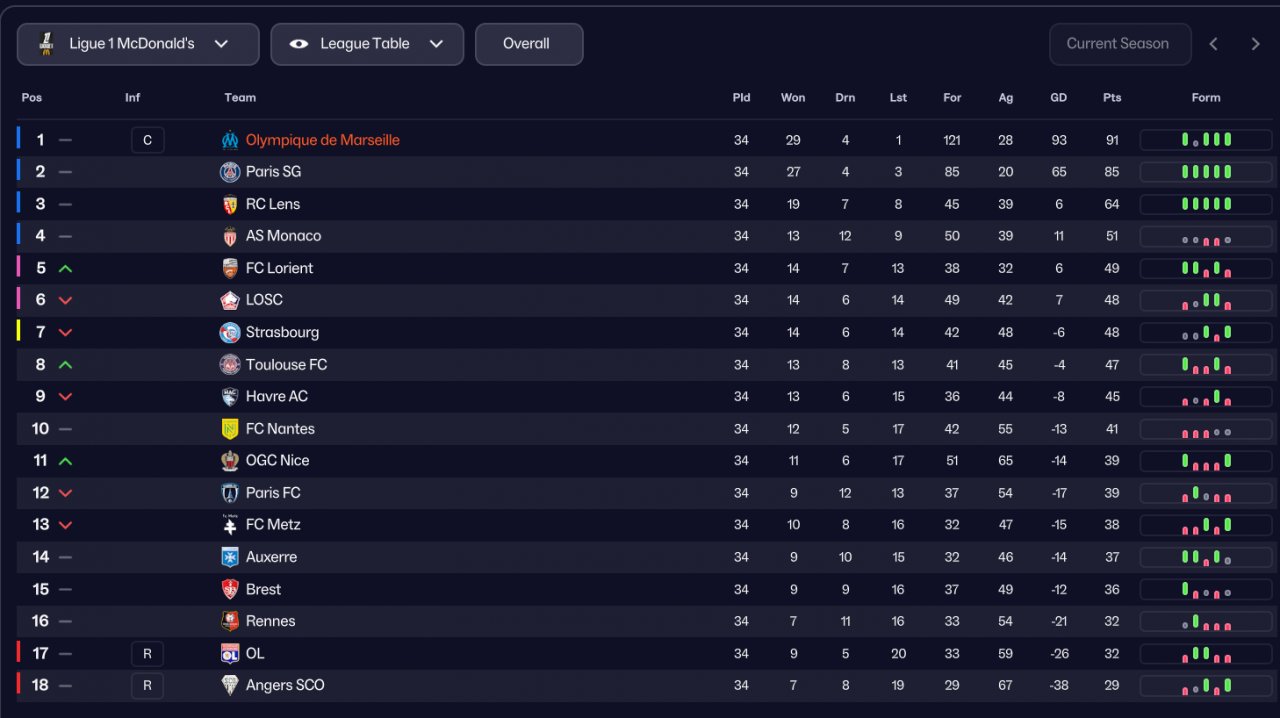
Task: Go to the next season arrow
Action: [1255, 44]
